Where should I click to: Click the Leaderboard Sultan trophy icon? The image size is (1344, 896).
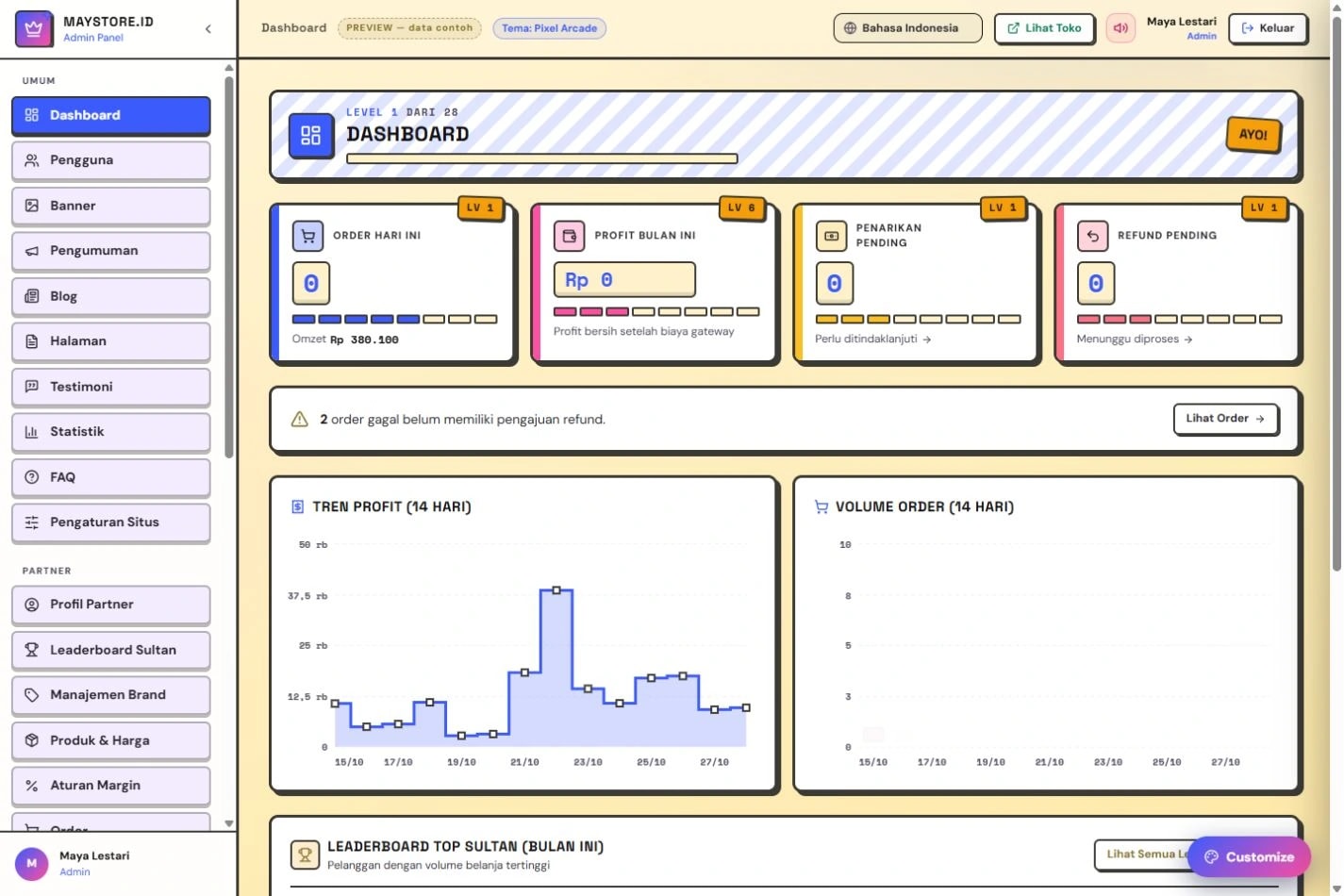(32, 650)
